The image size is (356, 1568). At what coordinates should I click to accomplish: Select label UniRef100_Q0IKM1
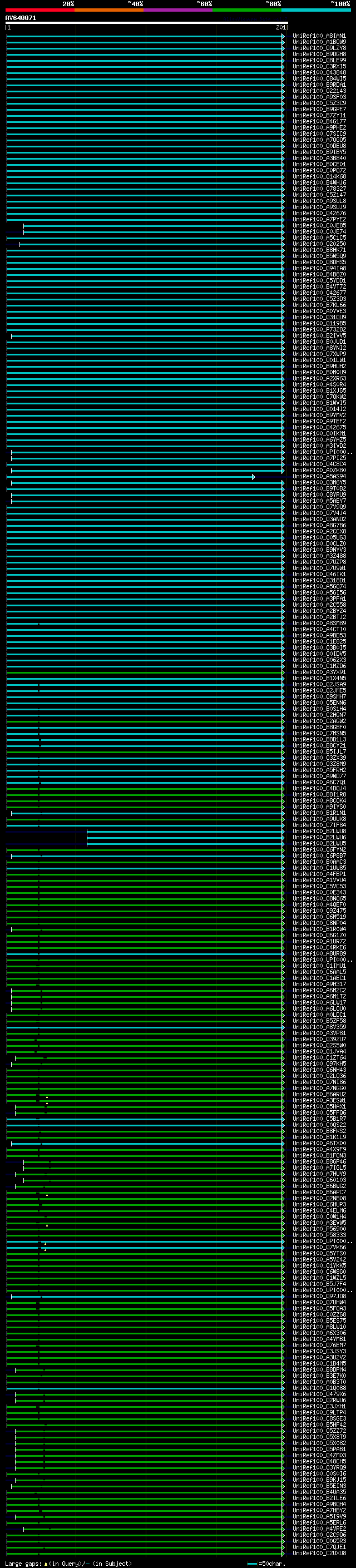point(319,433)
